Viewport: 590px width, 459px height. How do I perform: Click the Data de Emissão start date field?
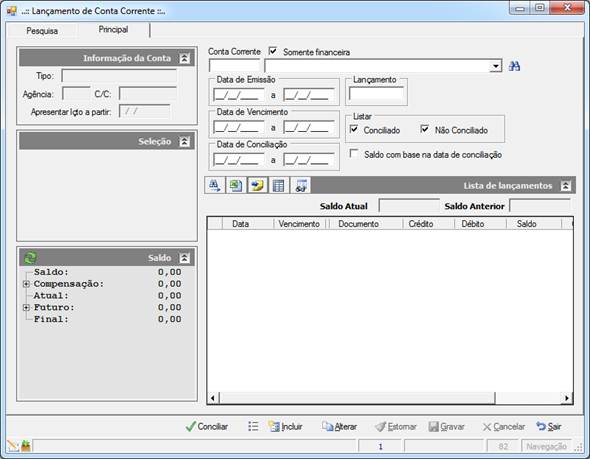tap(239, 95)
